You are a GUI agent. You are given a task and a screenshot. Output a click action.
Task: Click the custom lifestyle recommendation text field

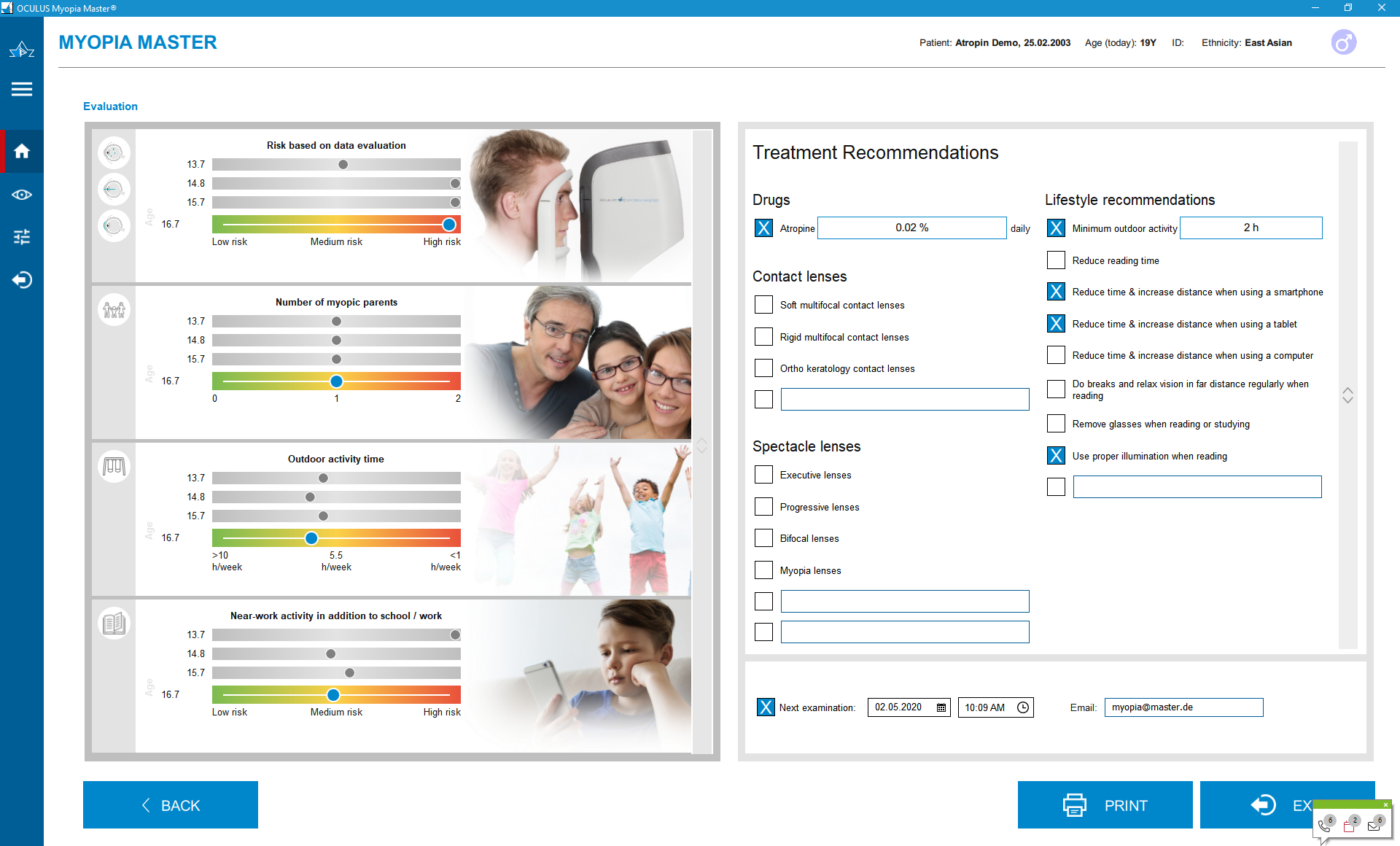click(1197, 487)
